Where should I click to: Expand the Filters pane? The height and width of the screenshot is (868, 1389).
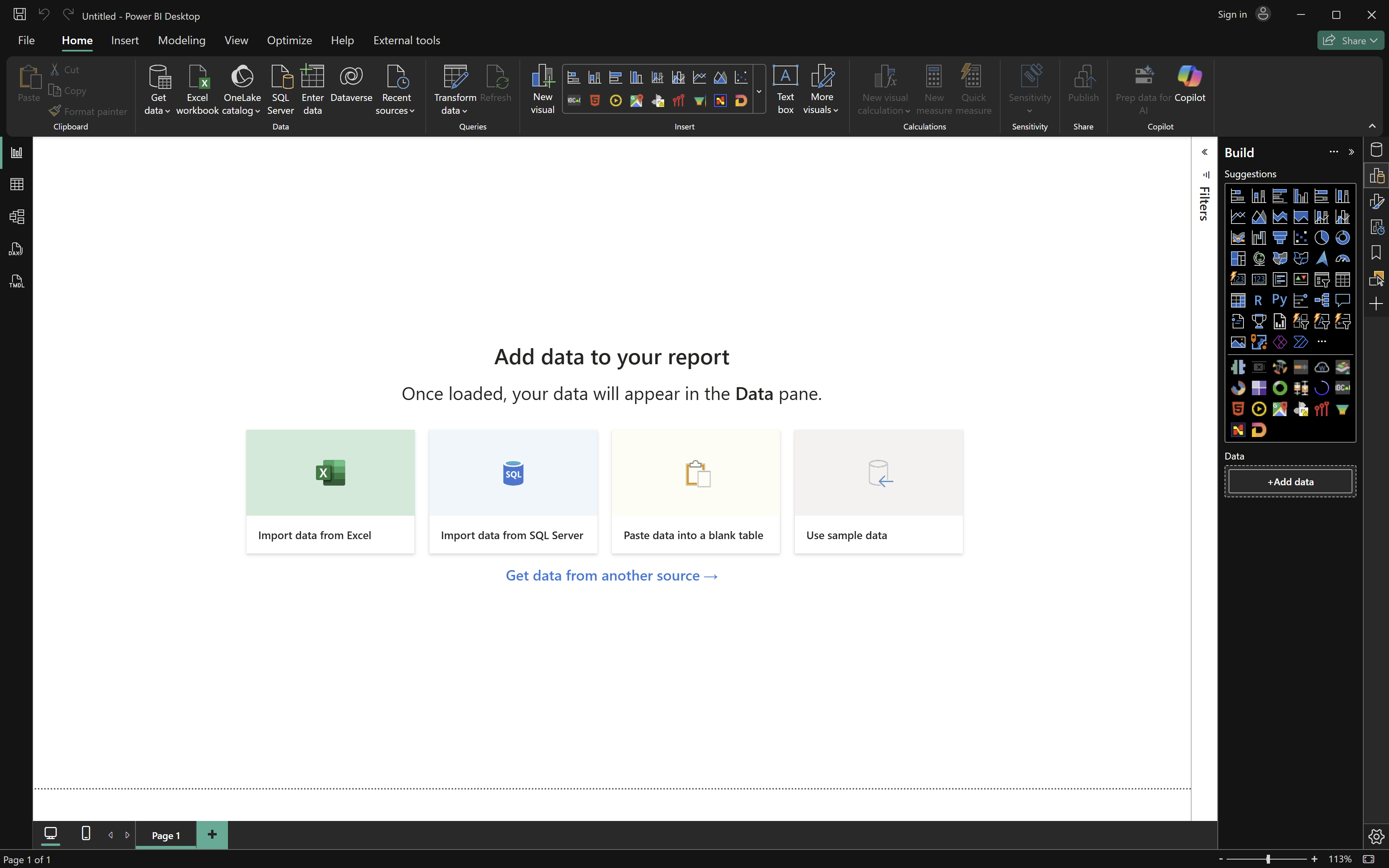tap(1204, 152)
